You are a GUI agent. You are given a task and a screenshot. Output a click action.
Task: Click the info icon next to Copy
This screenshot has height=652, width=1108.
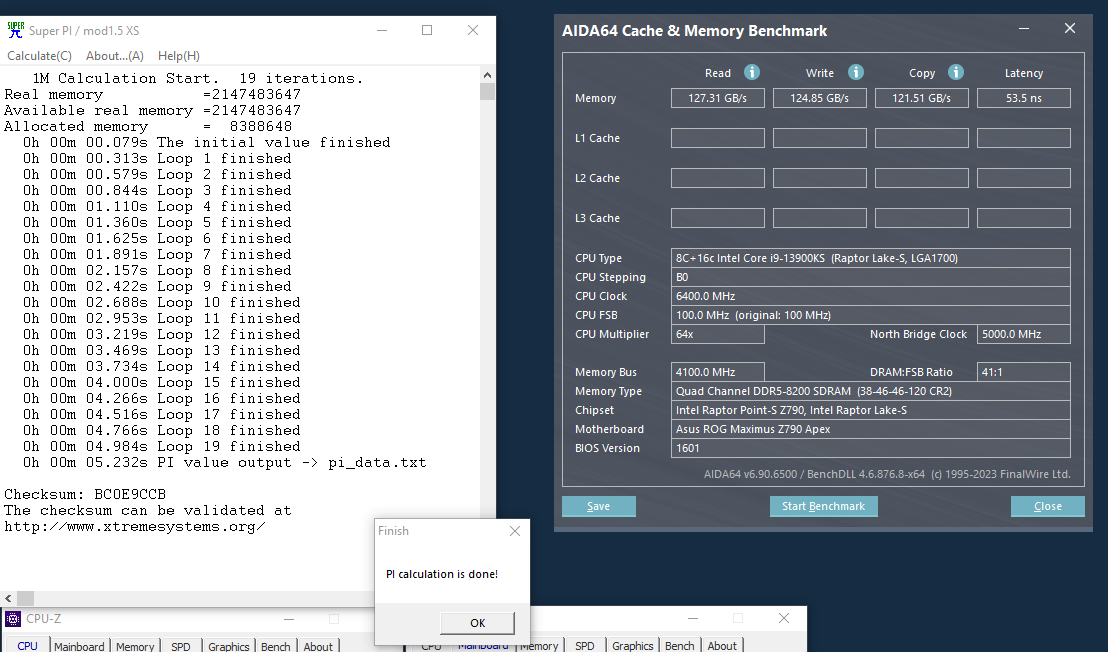pos(956,72)
